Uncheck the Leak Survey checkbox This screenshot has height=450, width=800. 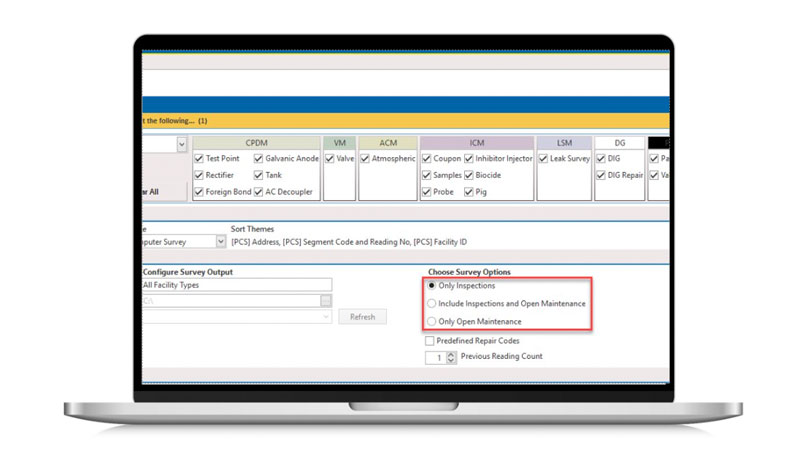[545, 159]
